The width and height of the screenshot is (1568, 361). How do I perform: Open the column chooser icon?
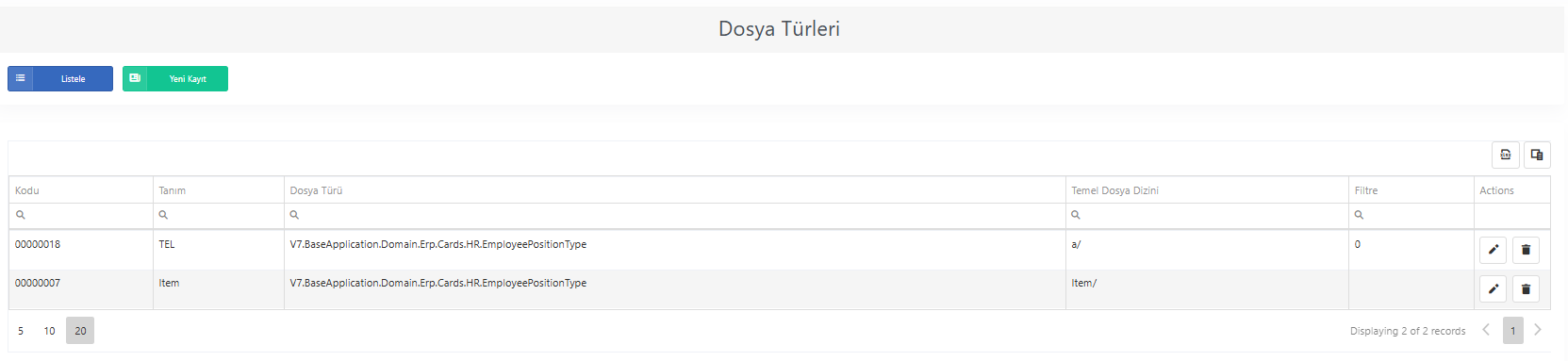[x=1537, y=155]
